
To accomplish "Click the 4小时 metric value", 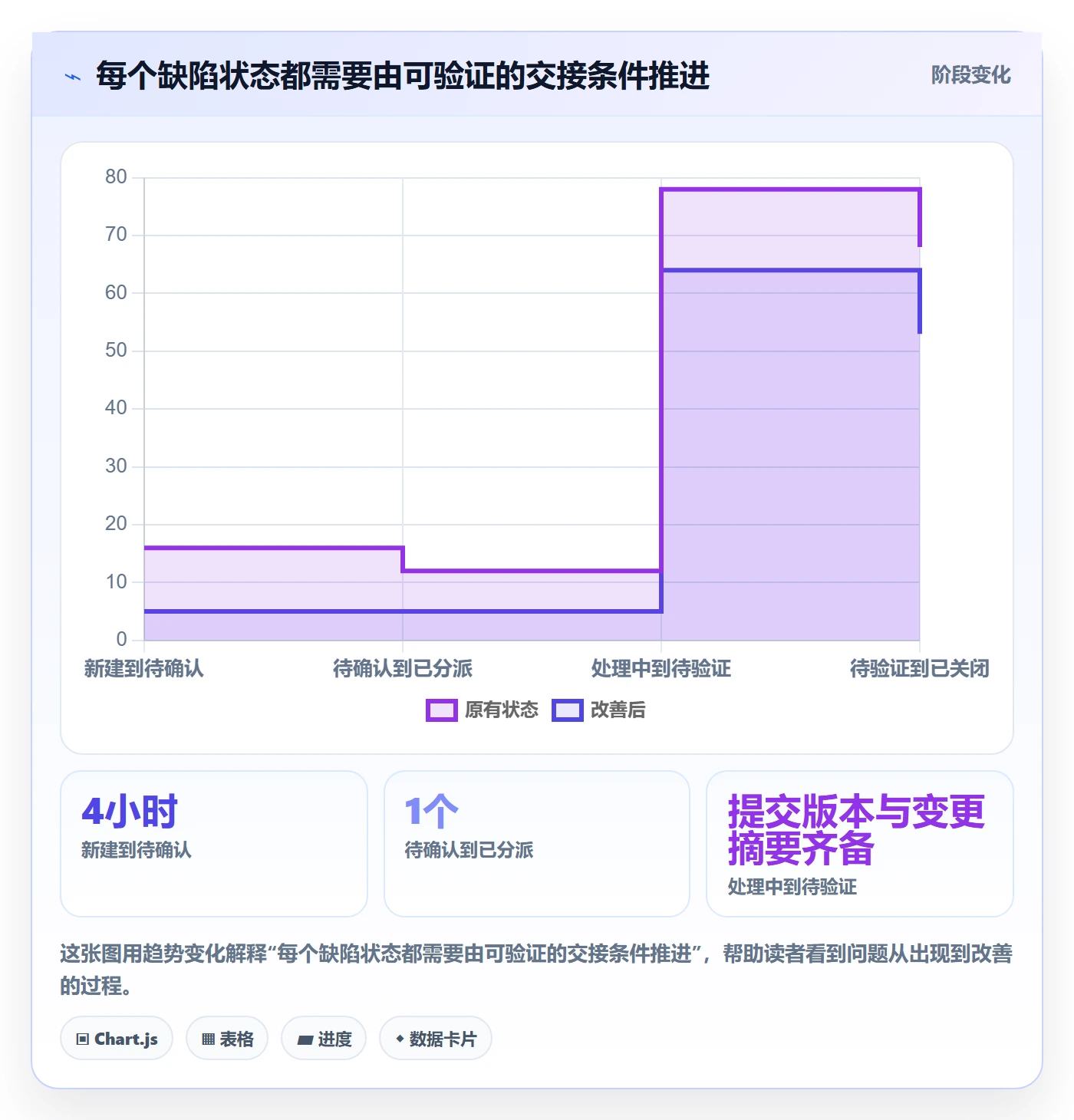I will click(x=130, y=812).
